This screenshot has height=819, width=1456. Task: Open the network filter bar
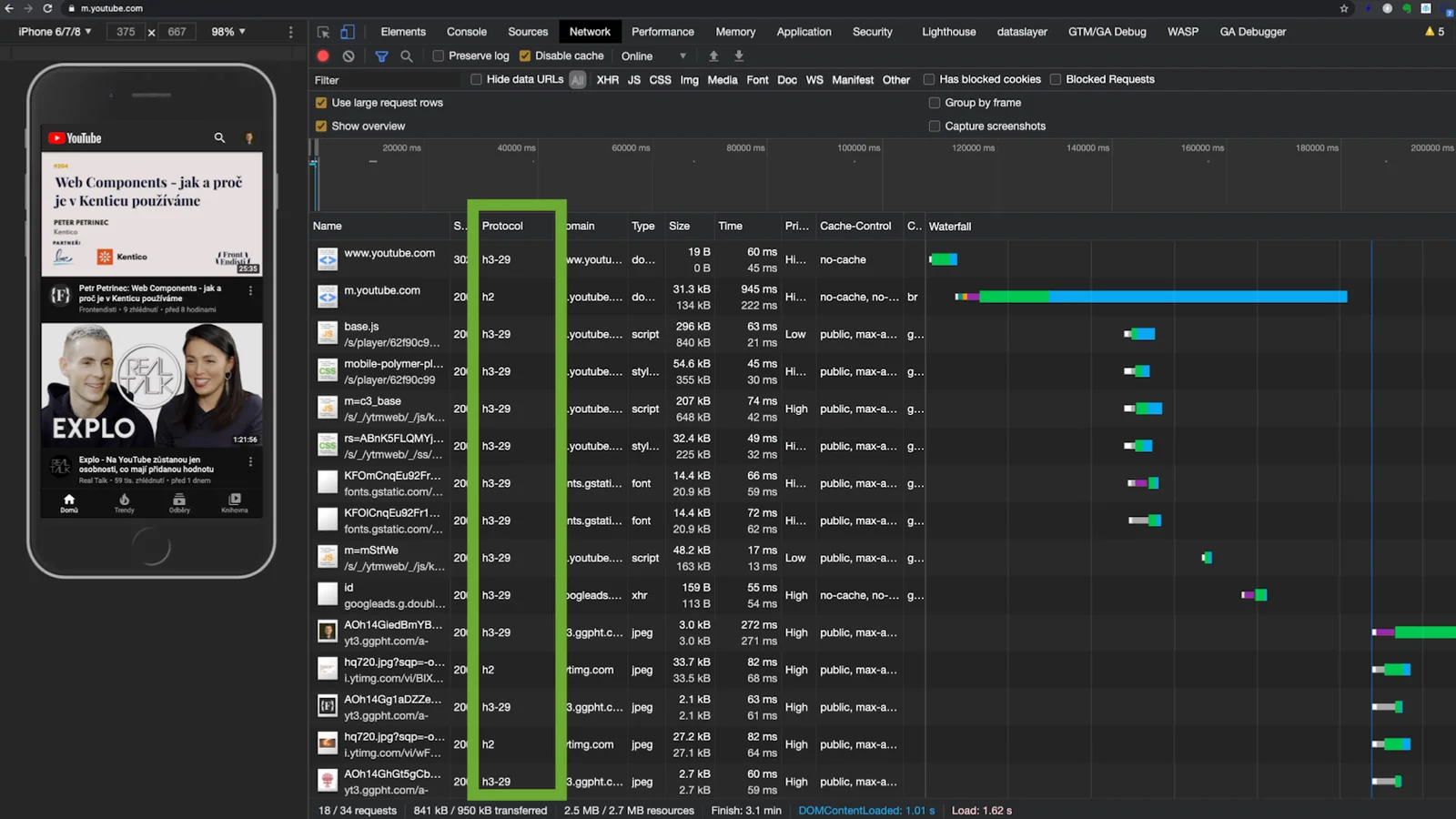381,56
